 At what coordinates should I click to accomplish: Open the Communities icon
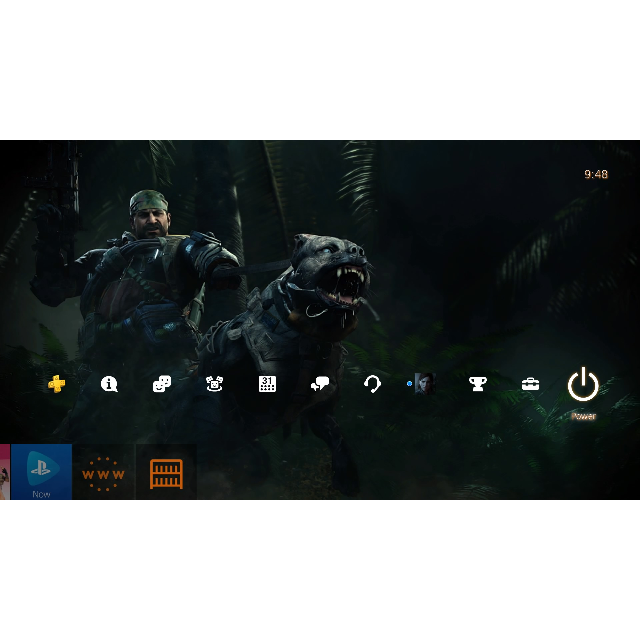pos(214,384)
